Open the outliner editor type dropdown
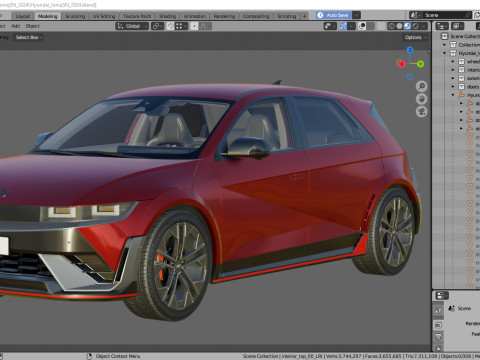The width and height of the screenshot is (480, 360). pos(442,26)
